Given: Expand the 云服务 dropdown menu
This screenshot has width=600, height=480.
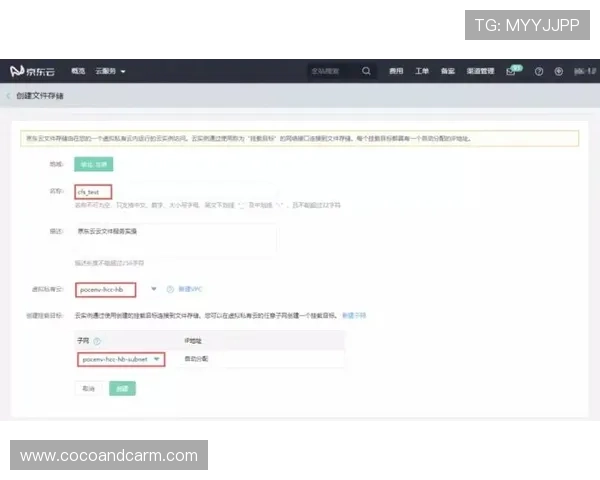Looking at the screenshot, I should tap(110, 71).
